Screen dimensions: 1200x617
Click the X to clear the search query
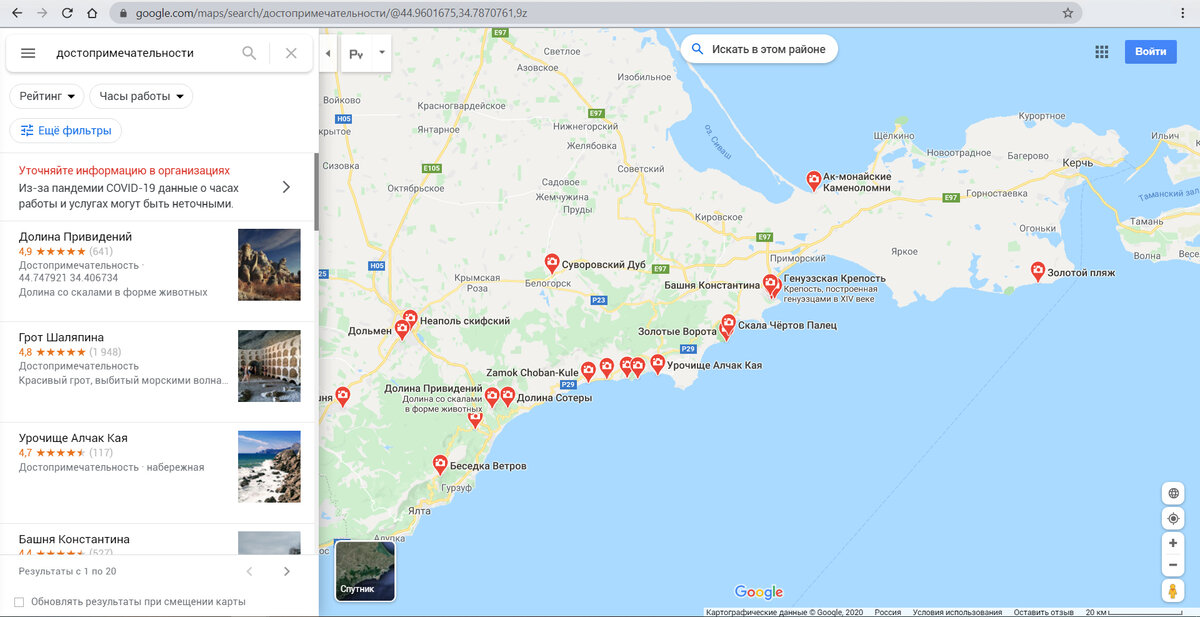click(291, 53)
